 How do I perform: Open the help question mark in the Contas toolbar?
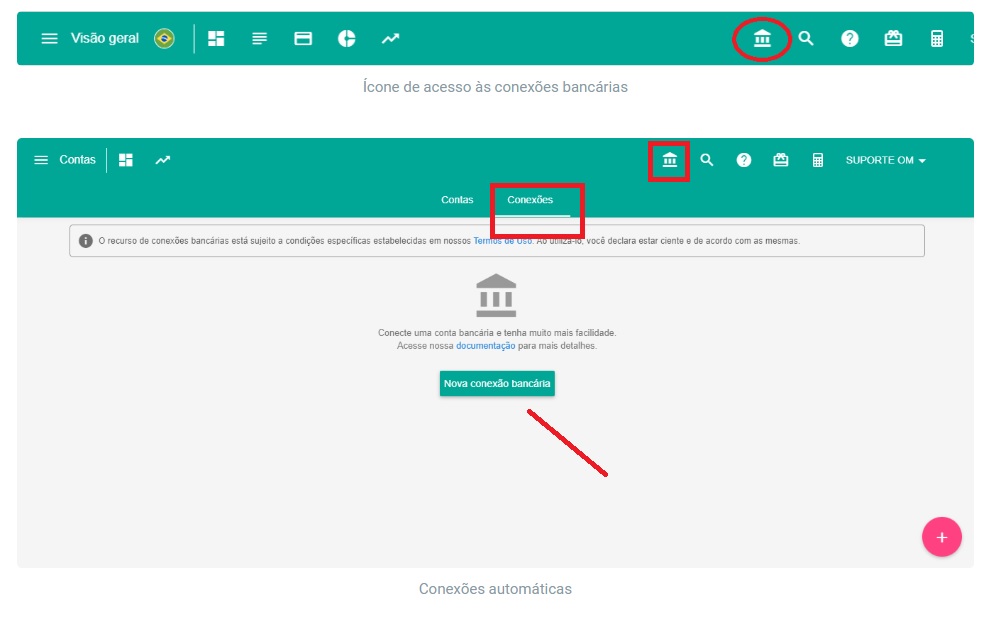[744, 160]
